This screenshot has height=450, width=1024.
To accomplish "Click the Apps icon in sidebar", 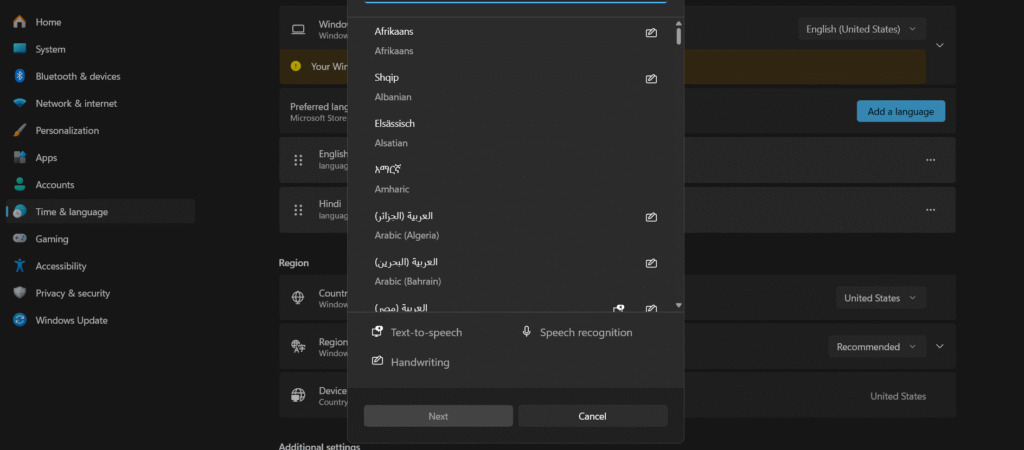I will [20, 157].
